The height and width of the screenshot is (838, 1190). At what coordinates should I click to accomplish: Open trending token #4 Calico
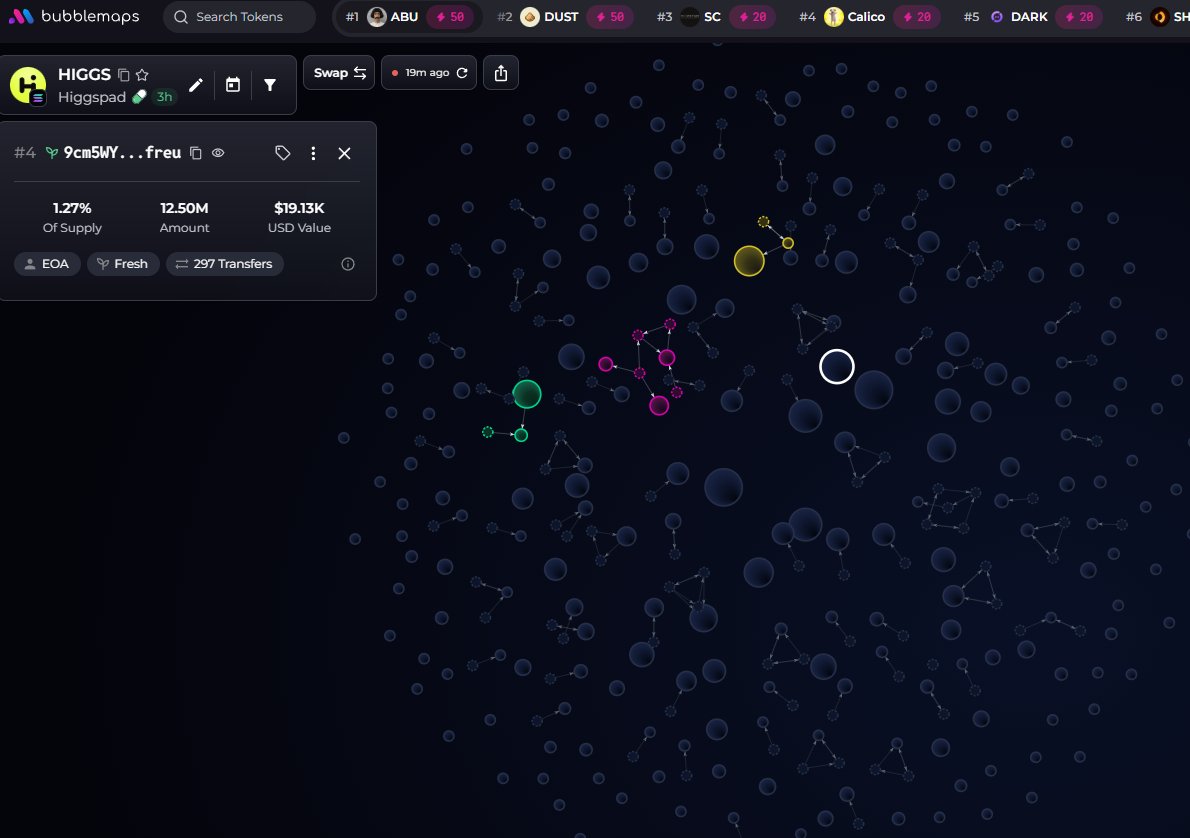click(870, 17)
